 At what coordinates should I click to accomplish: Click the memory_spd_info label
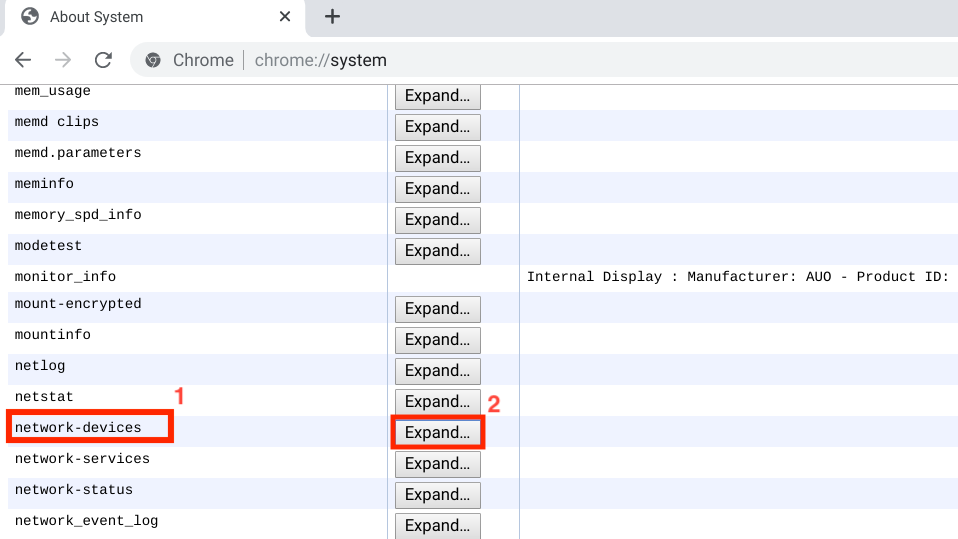78,215
